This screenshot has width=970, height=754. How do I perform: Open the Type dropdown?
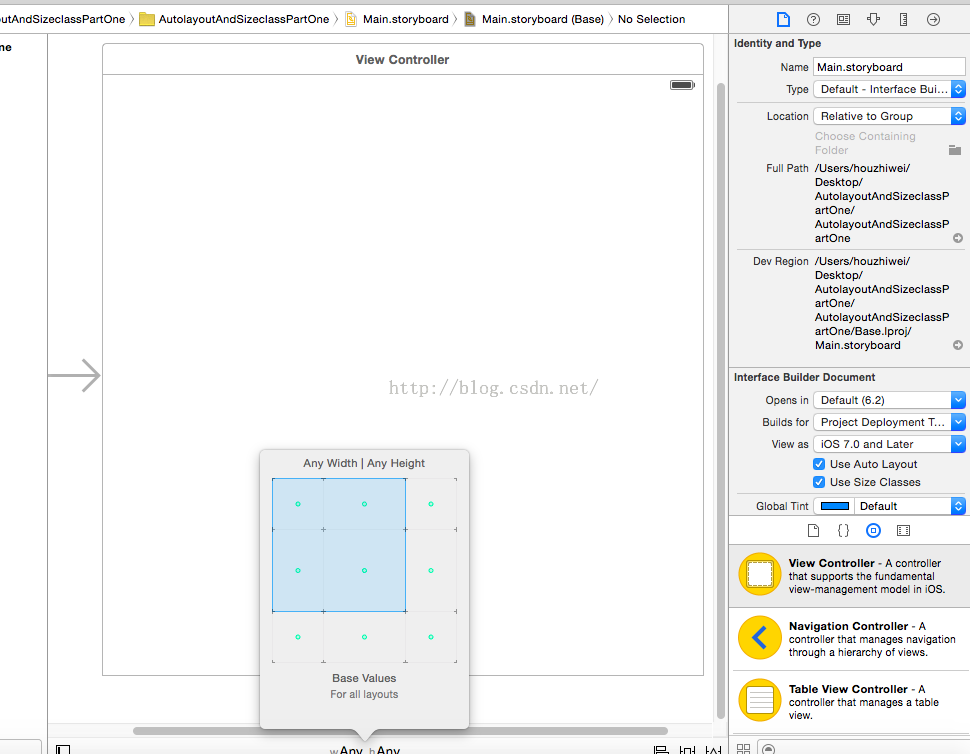tap(889, 89)
